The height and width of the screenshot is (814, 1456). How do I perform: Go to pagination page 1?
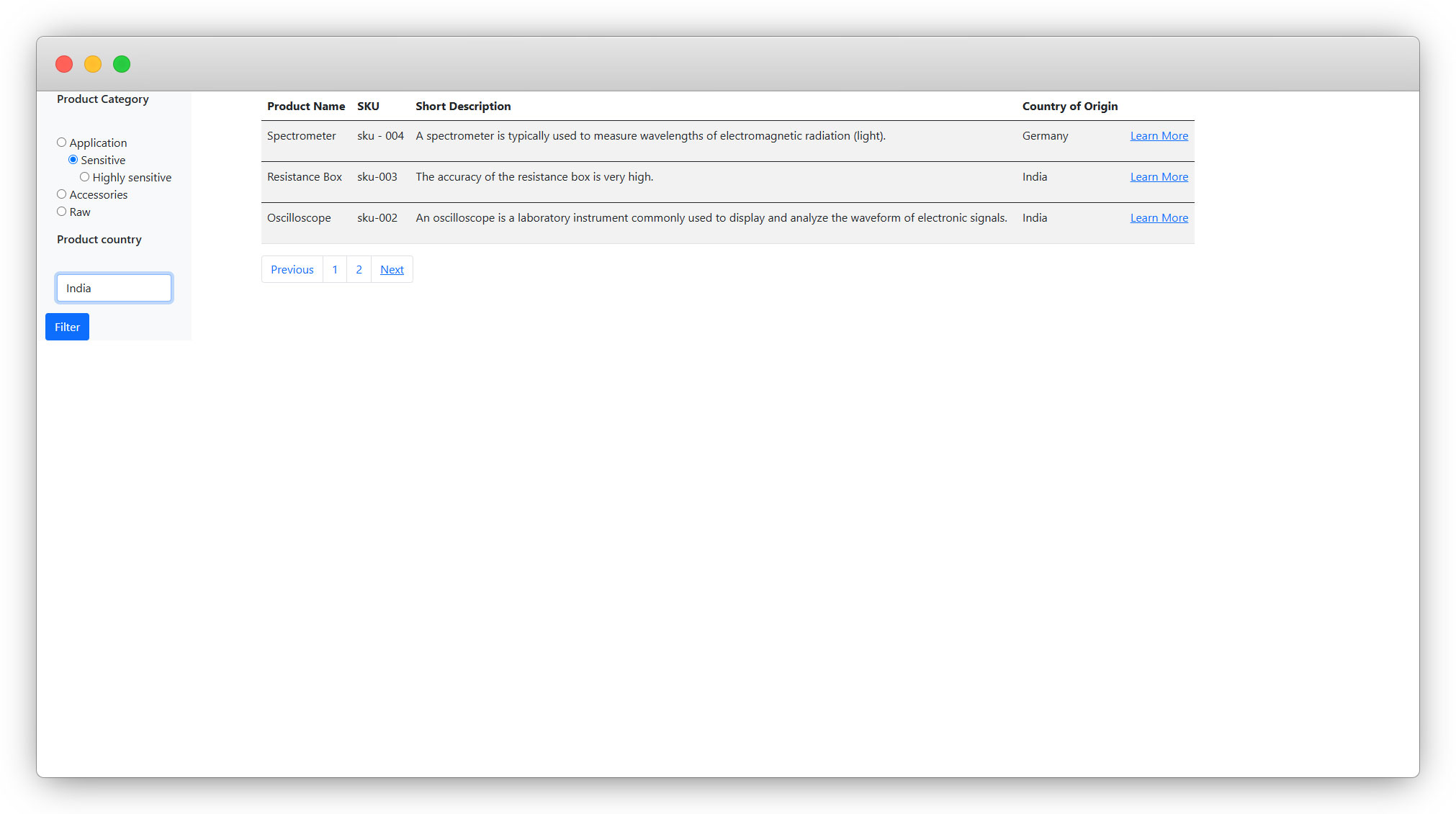pyautogui.click(x=335, y=270)
